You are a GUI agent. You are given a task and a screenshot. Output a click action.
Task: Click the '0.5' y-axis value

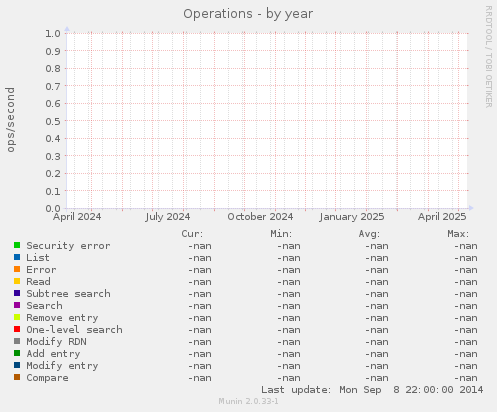[53, 121]
